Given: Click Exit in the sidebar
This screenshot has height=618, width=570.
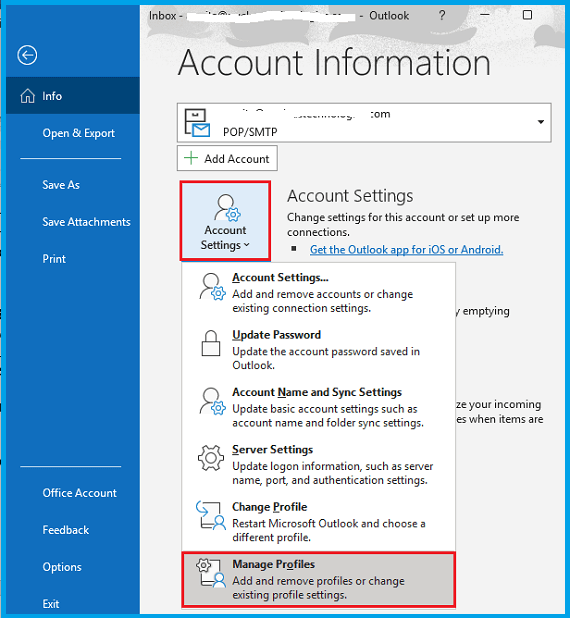Looking at the screenshot, I should click(51, 604).
